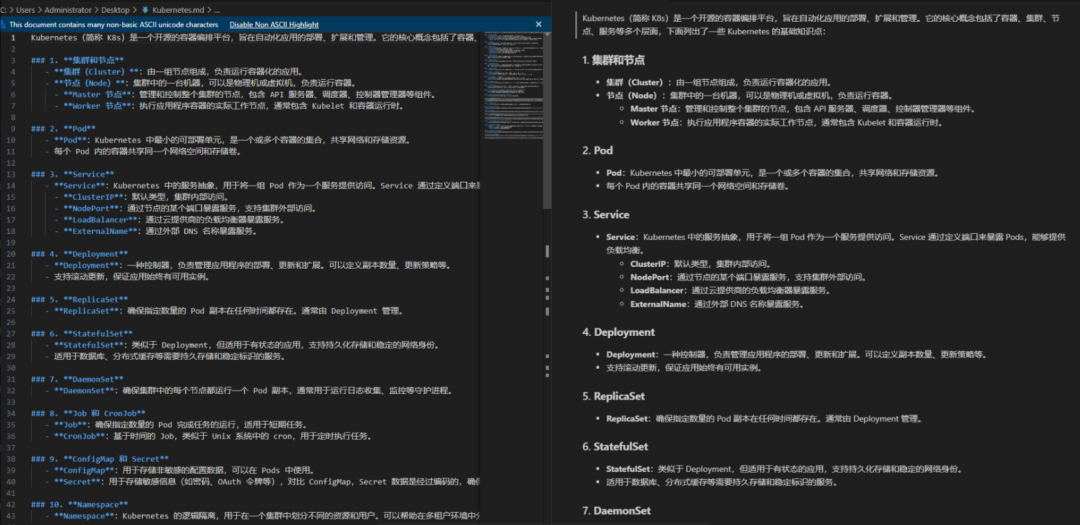
Task: Click the 'LoadBalancer' bullet in preview
Action: 730,290
